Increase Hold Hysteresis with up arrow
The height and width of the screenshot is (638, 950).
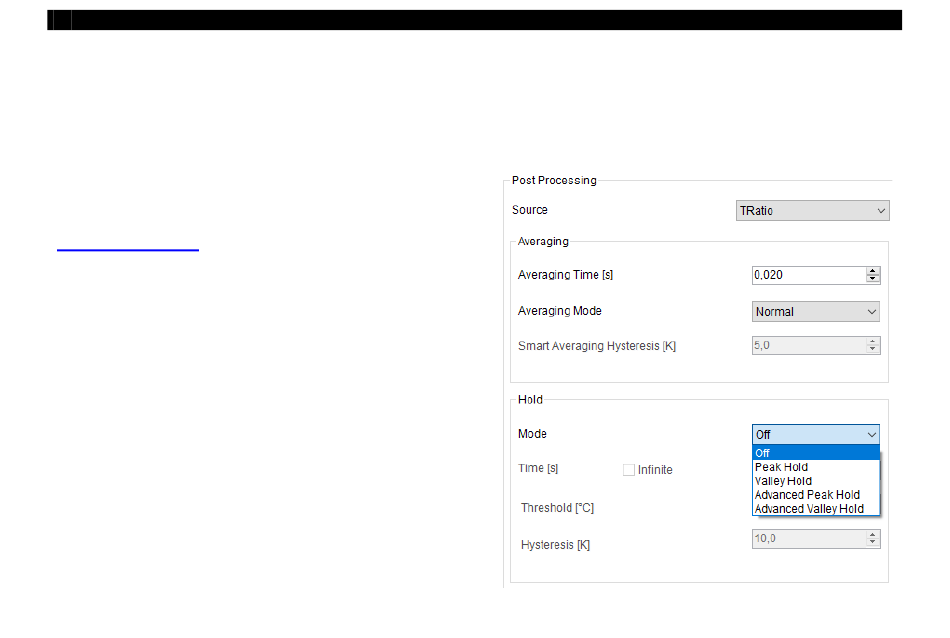(872, 535)
